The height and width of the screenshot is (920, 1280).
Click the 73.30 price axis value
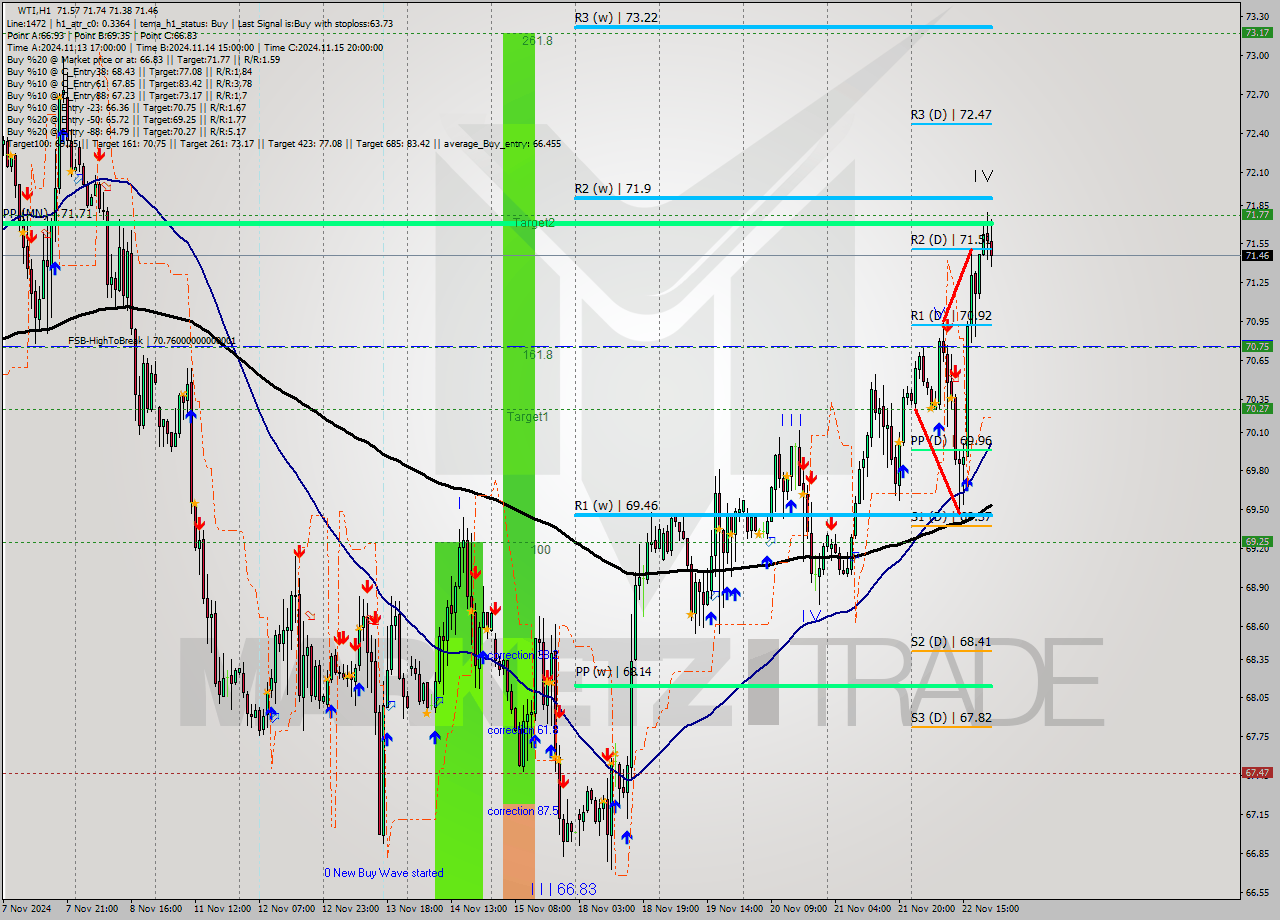pos(1257,16)
